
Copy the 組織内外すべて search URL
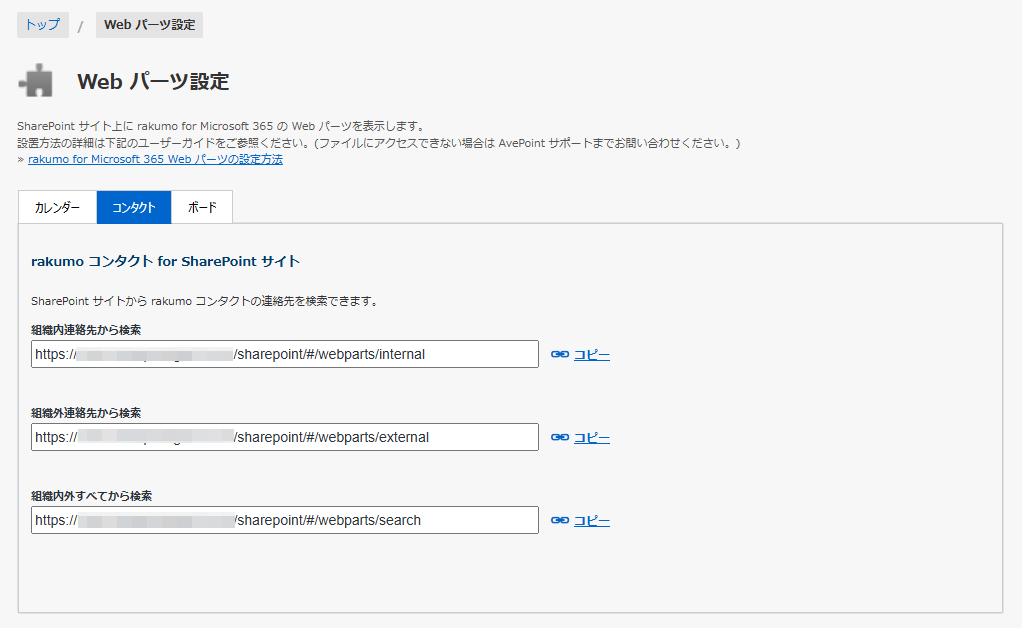click(x=592, y=521)
